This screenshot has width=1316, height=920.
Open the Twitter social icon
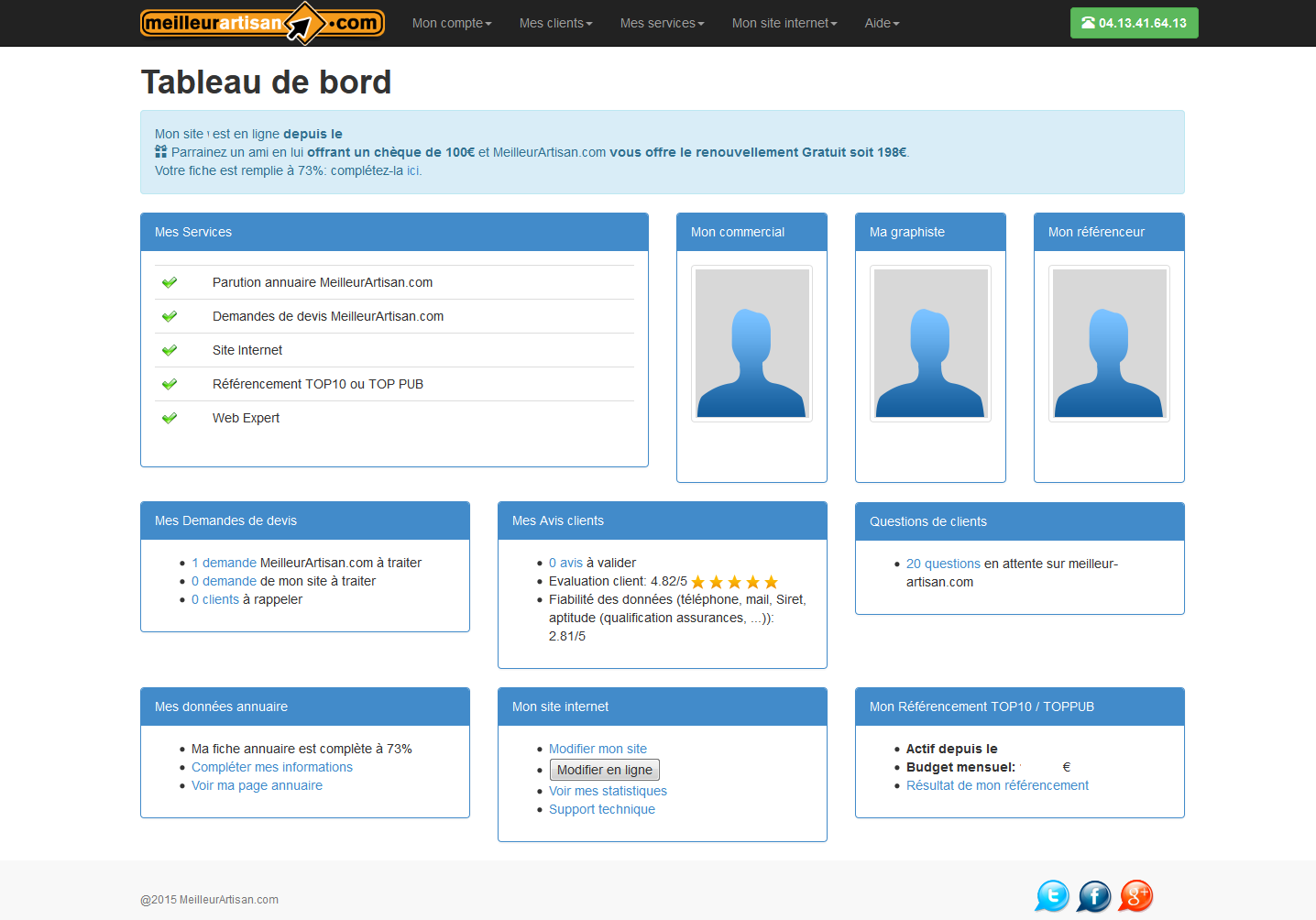click(x=1052, y=895)
